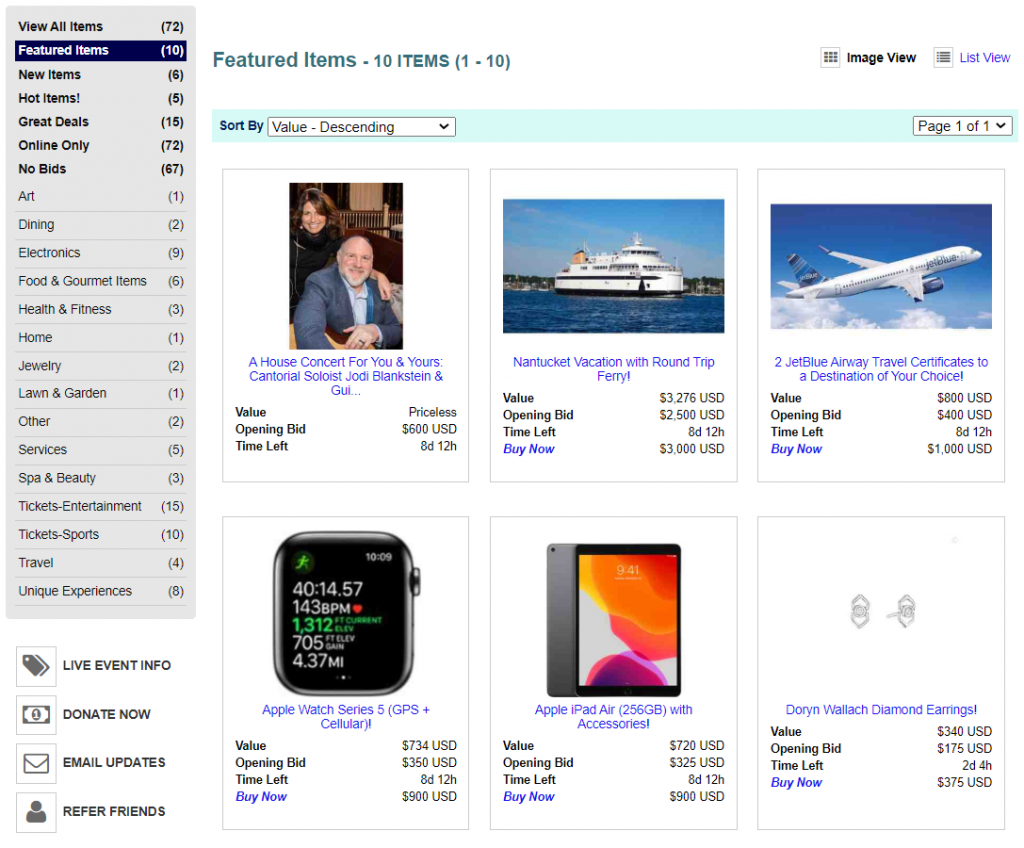Click the Email Updates envelope icon
Screen dimensions: 1024x848
[36, 763]
